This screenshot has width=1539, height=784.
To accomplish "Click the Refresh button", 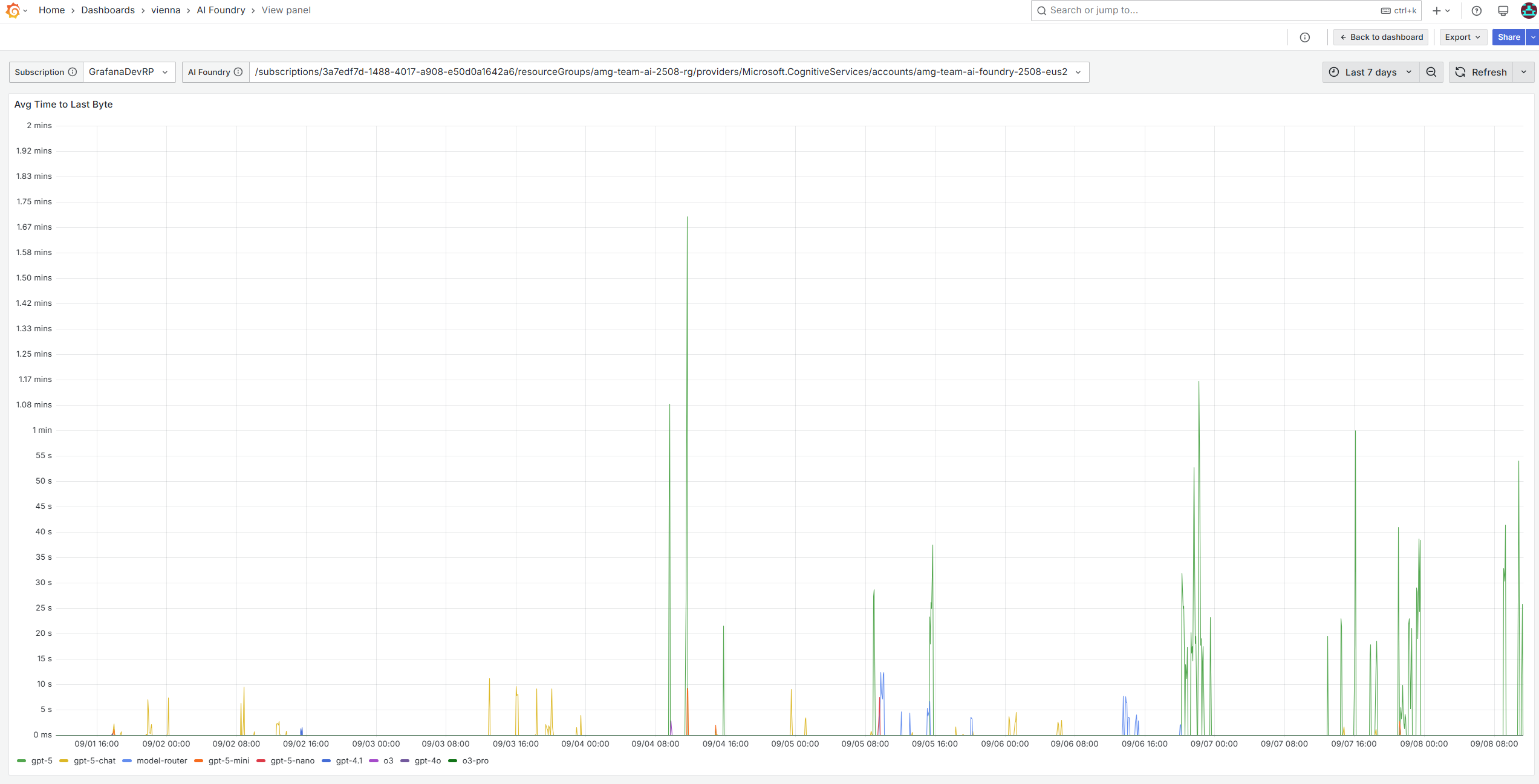I will click(1481, 72).
